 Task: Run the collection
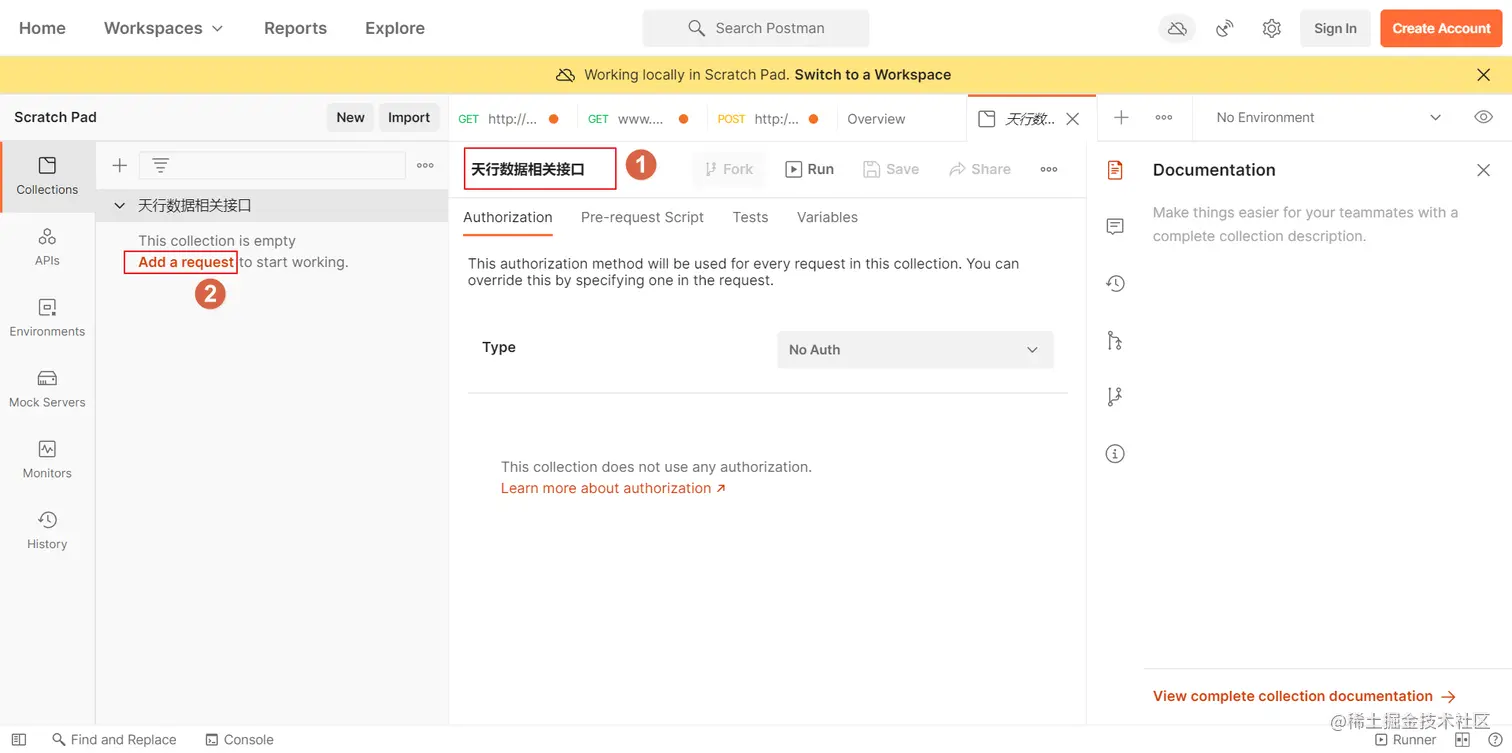[x=809, y=169]
